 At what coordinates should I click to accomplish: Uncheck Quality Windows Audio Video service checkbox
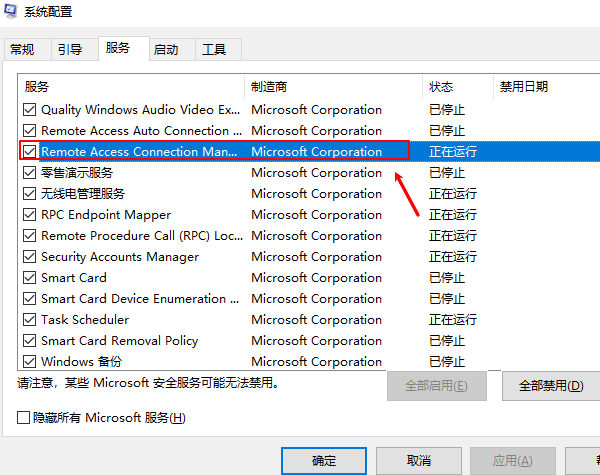click(30, 110)
